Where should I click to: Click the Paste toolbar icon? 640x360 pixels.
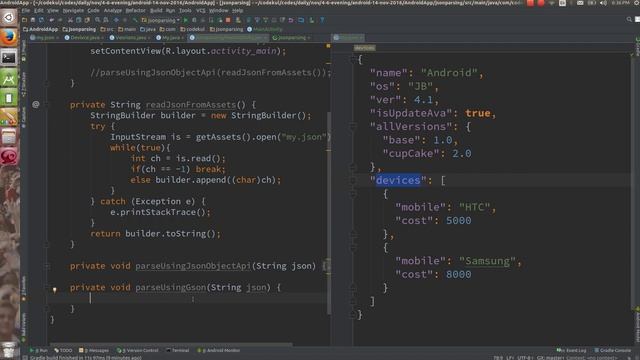tap(87, 20)
